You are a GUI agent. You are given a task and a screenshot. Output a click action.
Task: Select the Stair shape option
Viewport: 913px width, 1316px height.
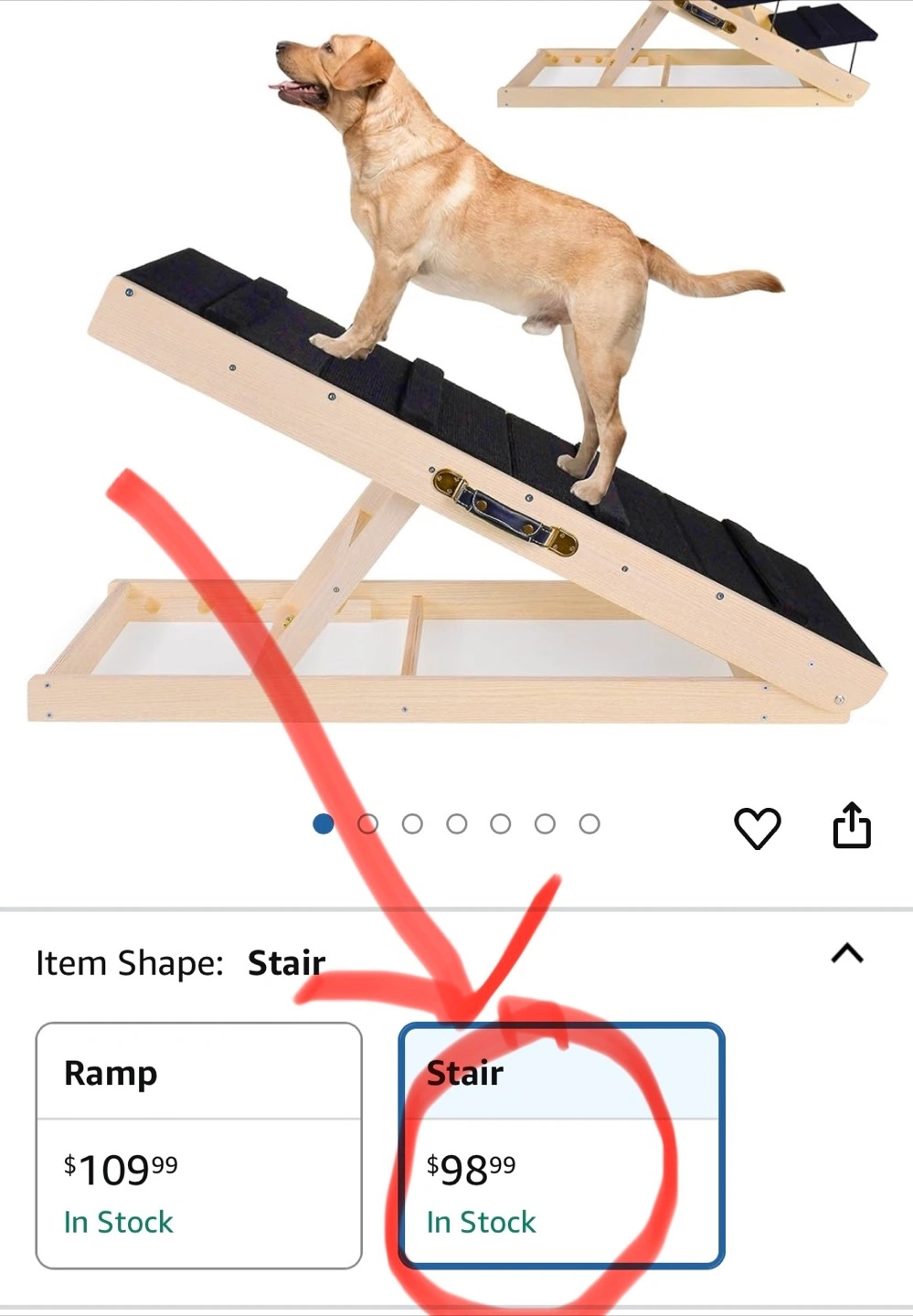coord(561,1145)
